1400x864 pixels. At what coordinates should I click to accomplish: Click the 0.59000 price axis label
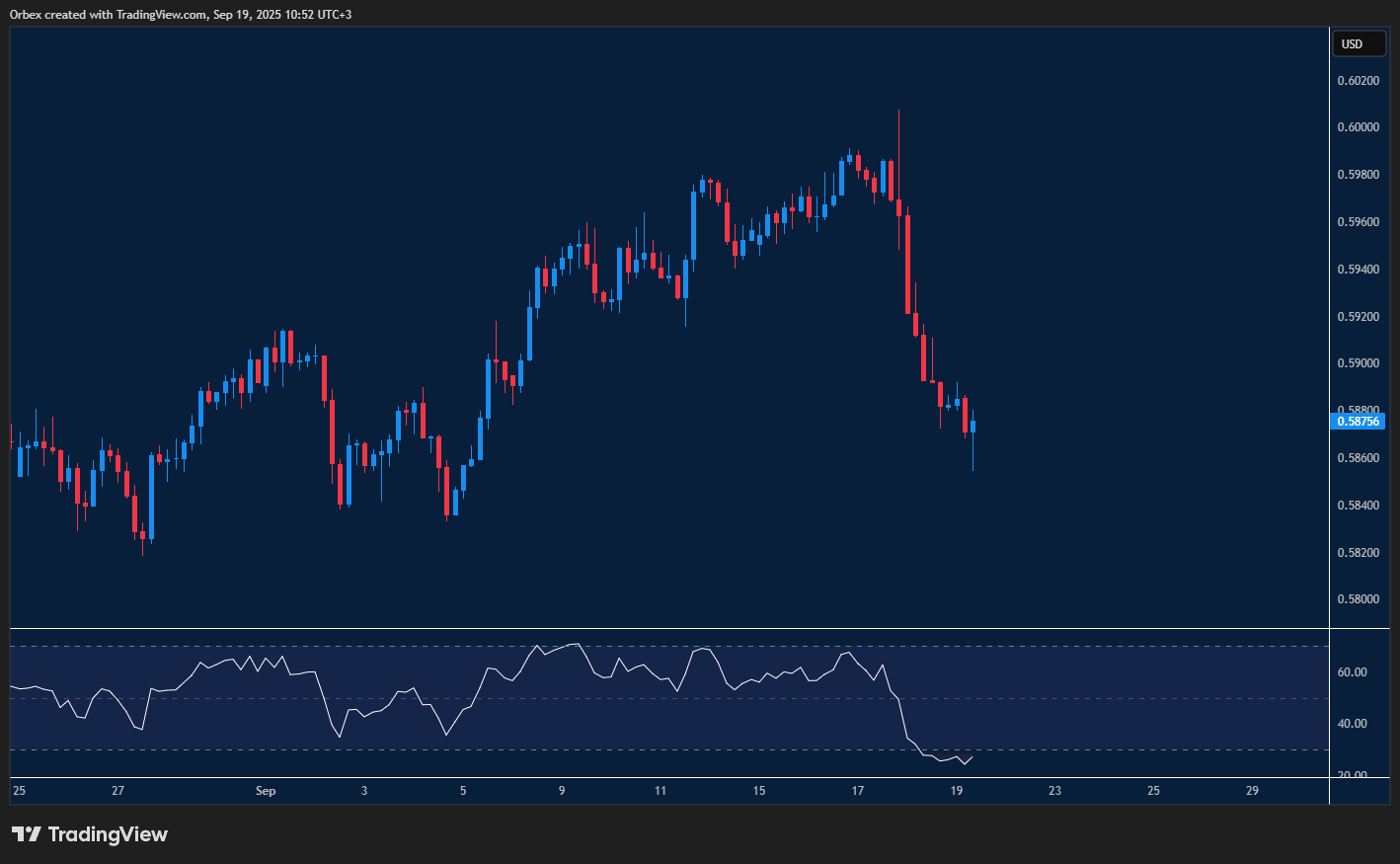pyautogui.click(x=1358, y=363)
